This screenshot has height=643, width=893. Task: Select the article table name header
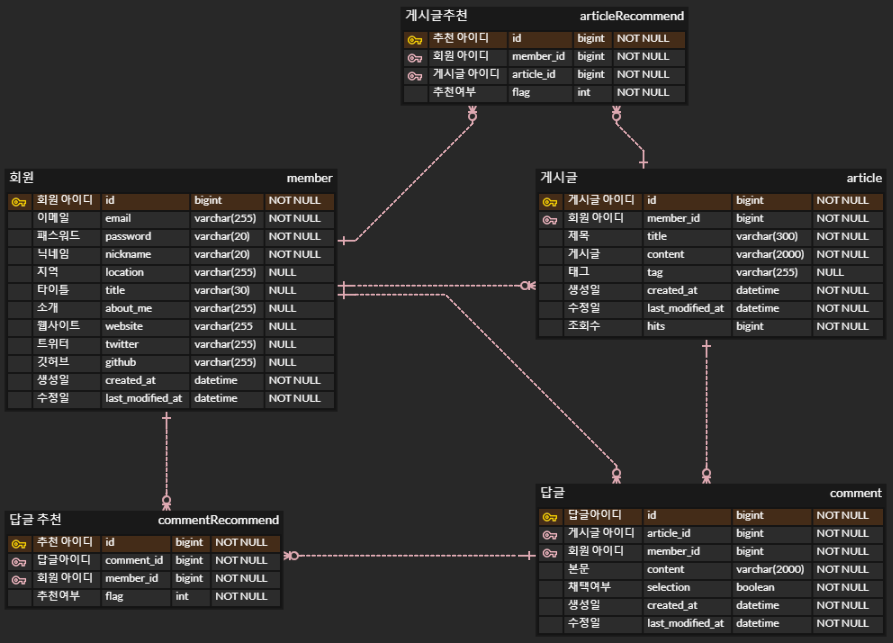[864, 178]
